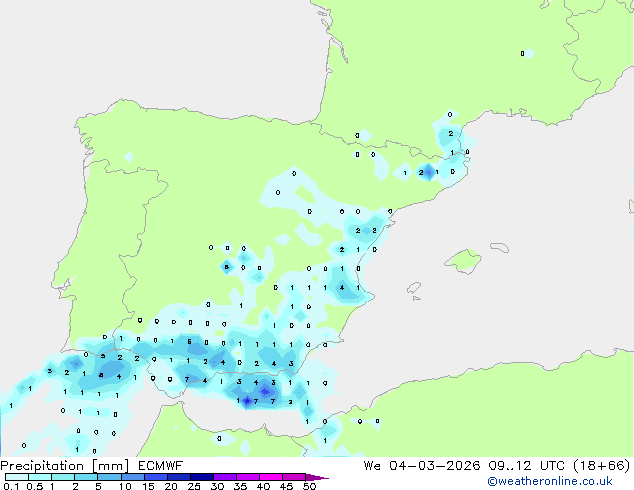Select the magenta swatch between 40 and 45
The width and height of the screenshot is (634, 490).
tap(271, 477)
